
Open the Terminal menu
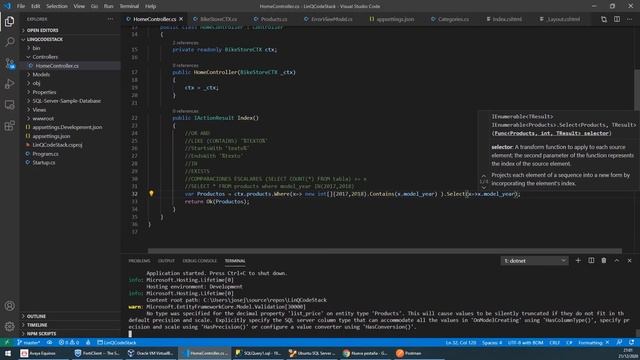[129, 6]
